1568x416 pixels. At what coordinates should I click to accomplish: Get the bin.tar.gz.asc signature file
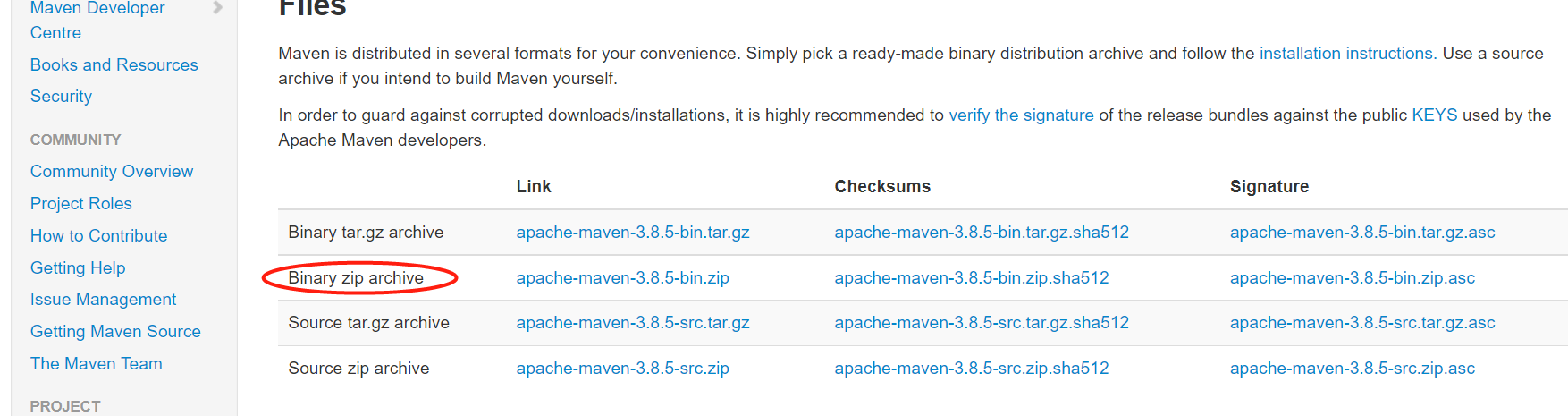(1361, 232)
